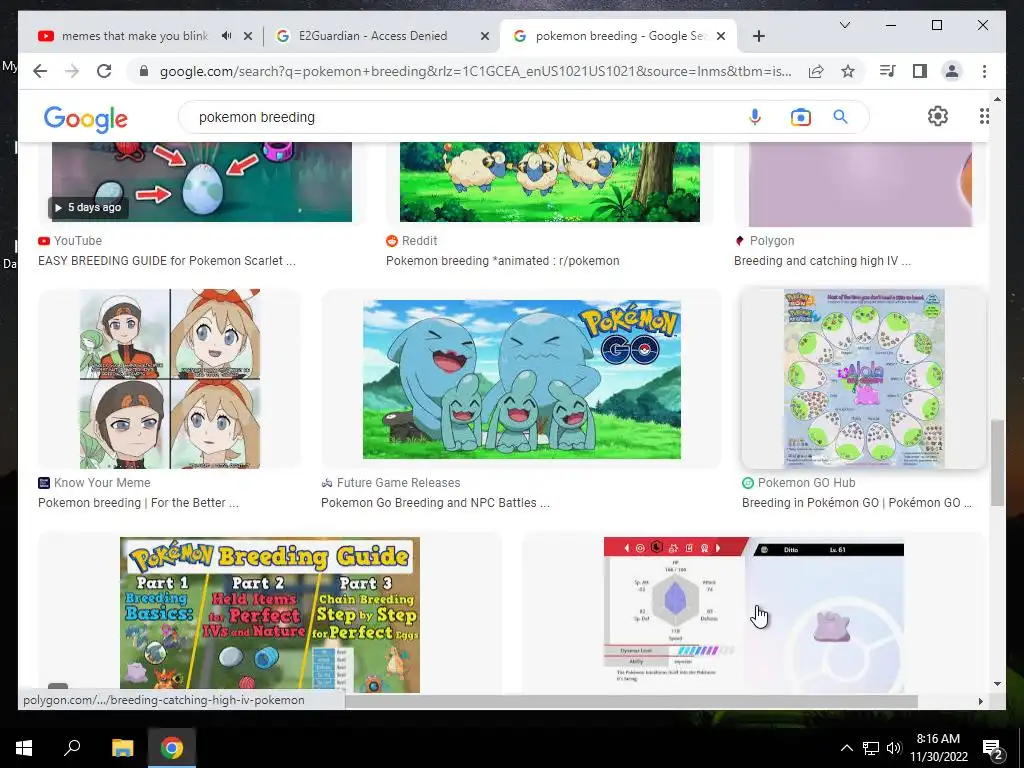
Task: Open the tab search chevron
Action: (x=844, y=25)
